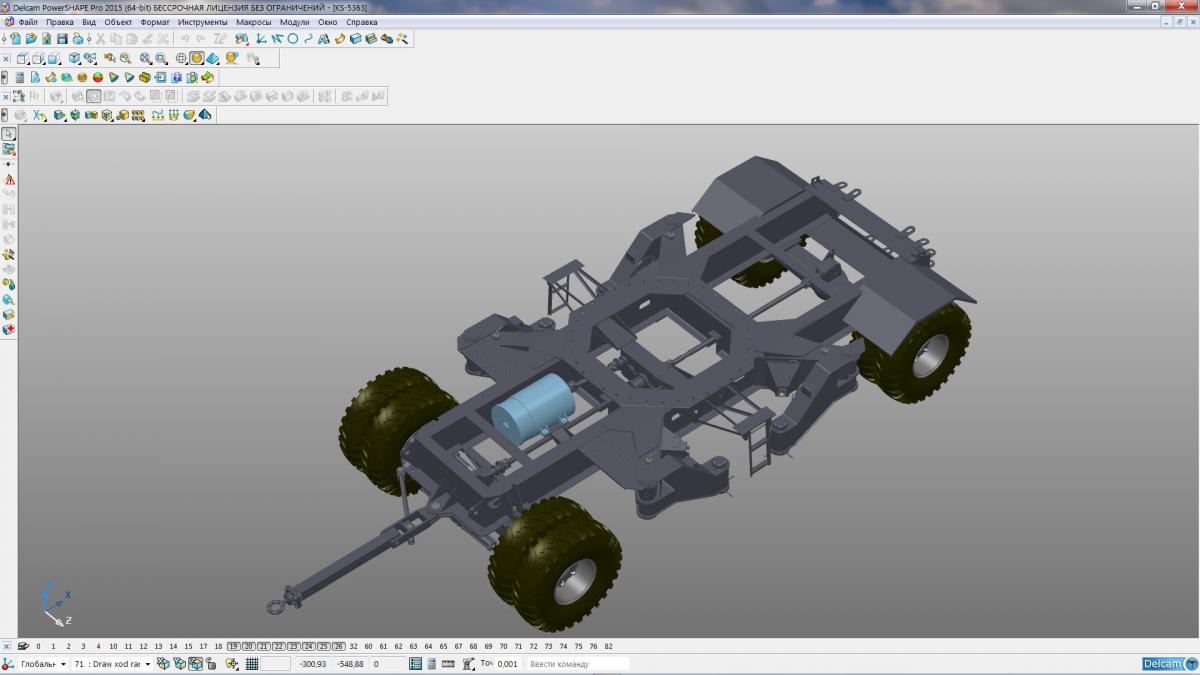Open the Вид menu
The width and height of the screenshot is (1200, 675).
[x=89, y=22]
